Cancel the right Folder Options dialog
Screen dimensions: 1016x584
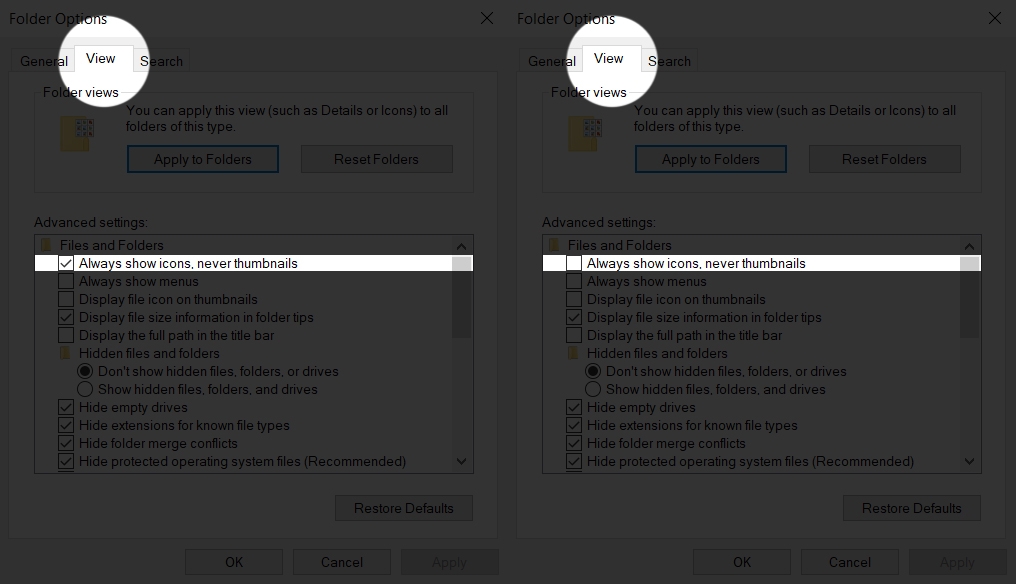[x=849, y=562]
